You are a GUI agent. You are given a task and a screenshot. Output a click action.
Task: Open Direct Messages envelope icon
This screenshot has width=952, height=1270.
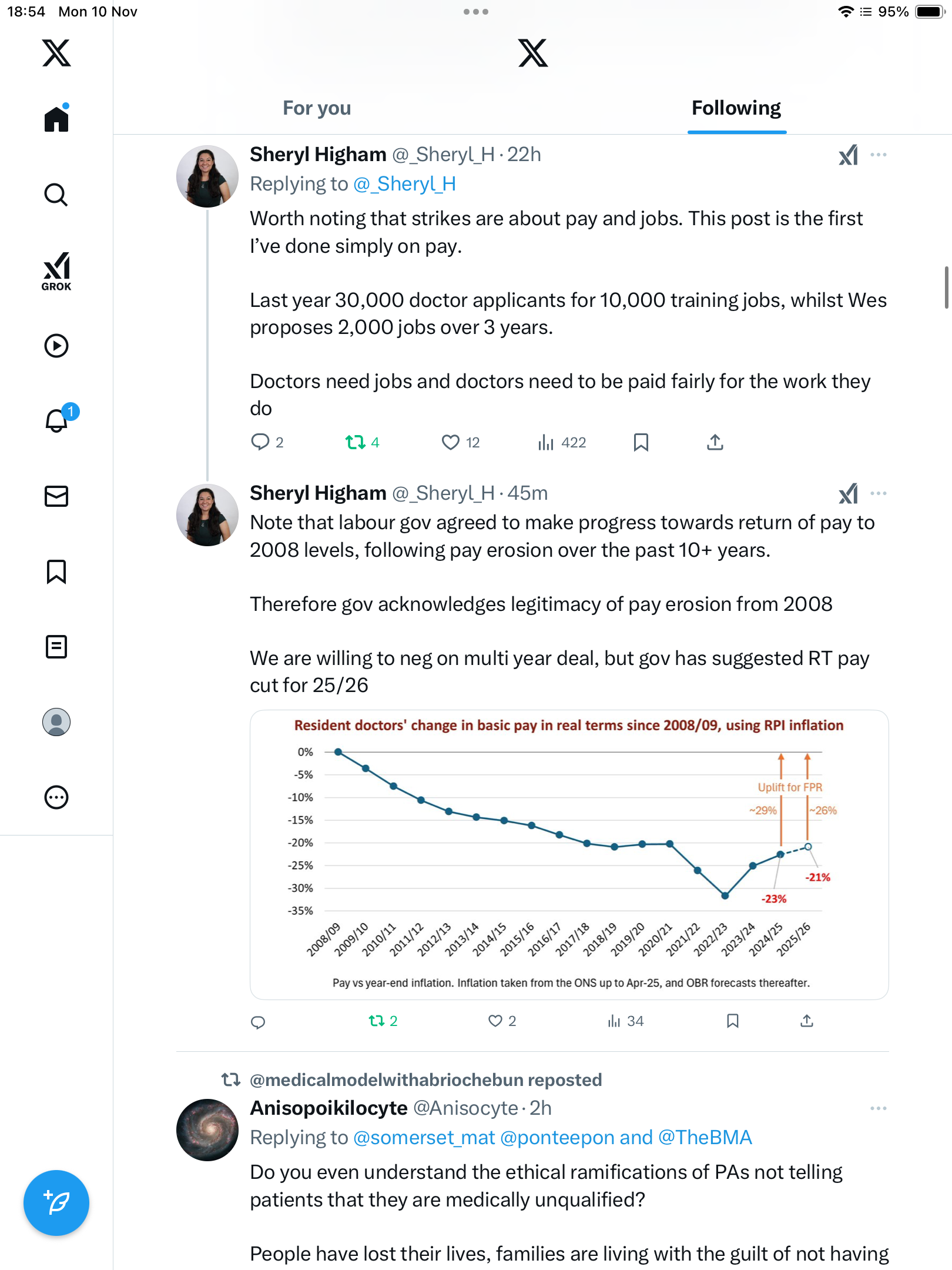click(56, 496)
